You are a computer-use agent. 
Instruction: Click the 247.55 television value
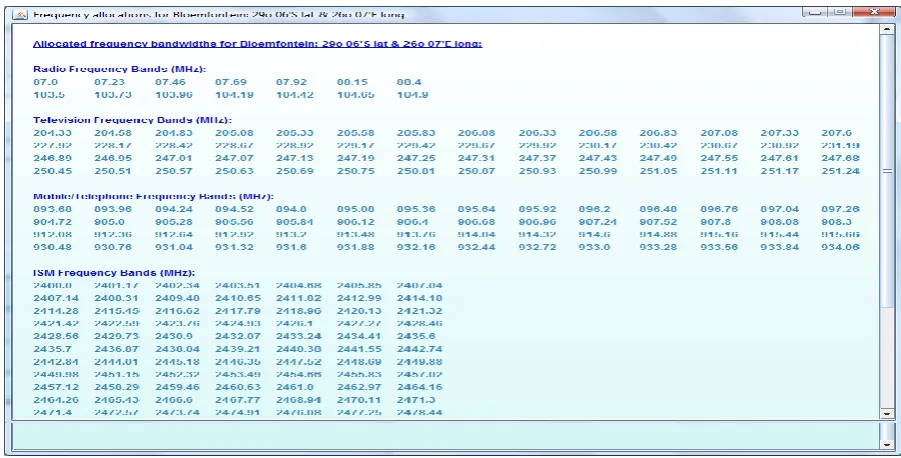click(x=719, y=158)
